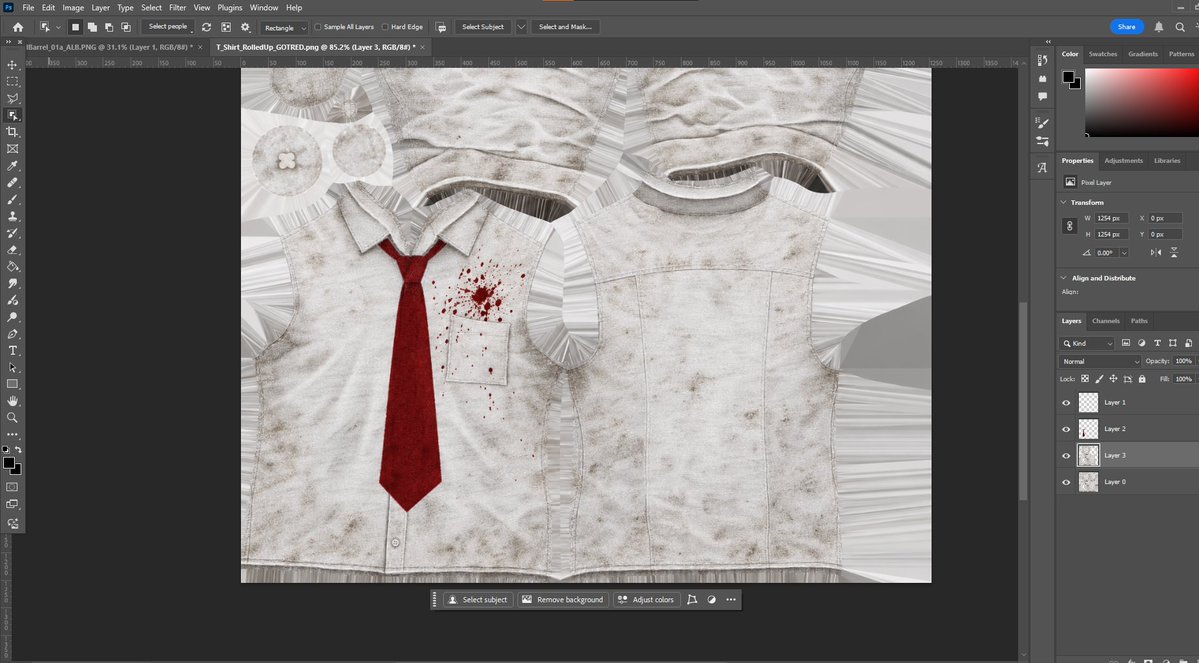Switch to the Adjustments tab
Screen dimensions: 1199x663
[x=1123, y=161]
